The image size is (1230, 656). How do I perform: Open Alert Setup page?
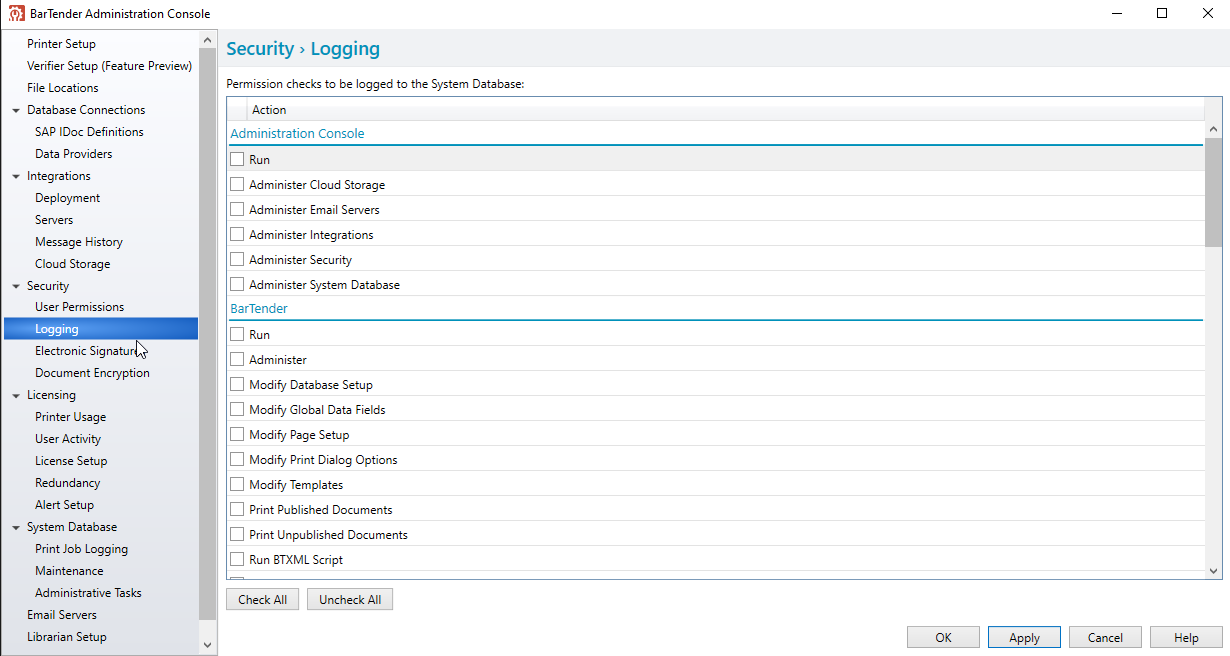[64, 505]
